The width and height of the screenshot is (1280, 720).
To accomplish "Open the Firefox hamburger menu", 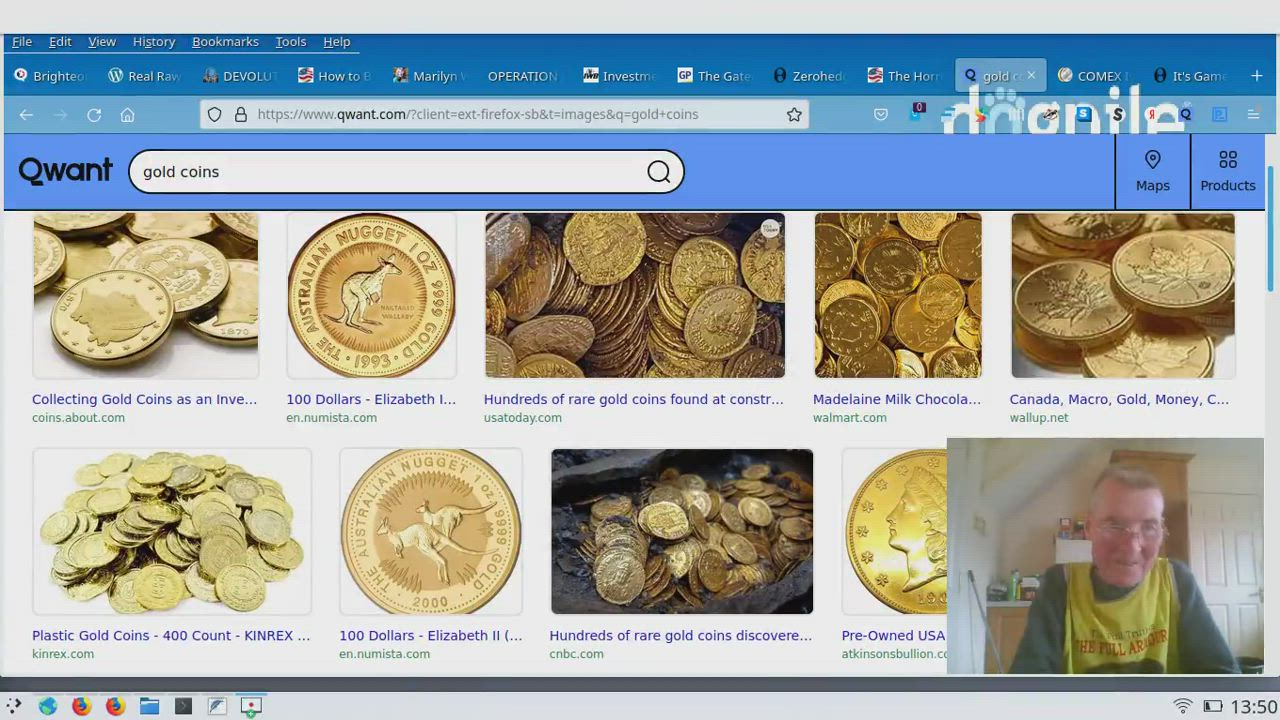I will [1253, 115].
